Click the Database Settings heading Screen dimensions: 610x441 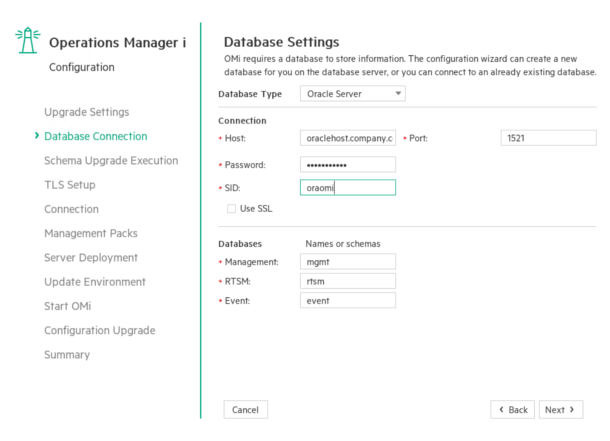click(281, 42)
